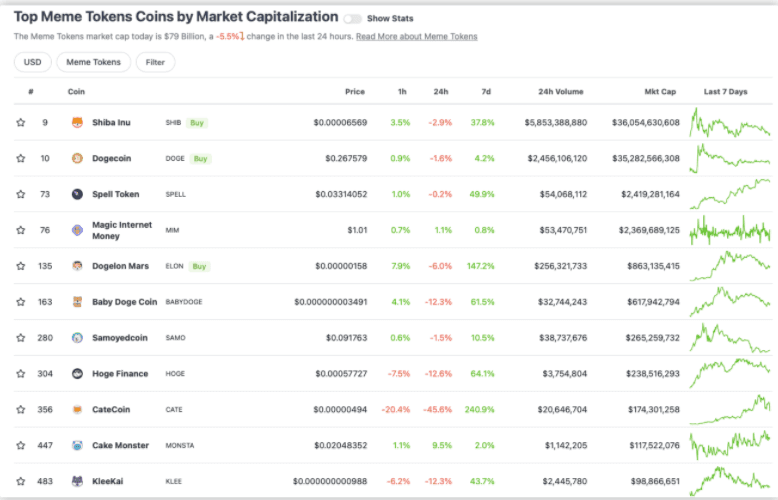Screen dimensions: 778x500
Task: Sort by Mkt Cap column header
Action: [660, 92]
